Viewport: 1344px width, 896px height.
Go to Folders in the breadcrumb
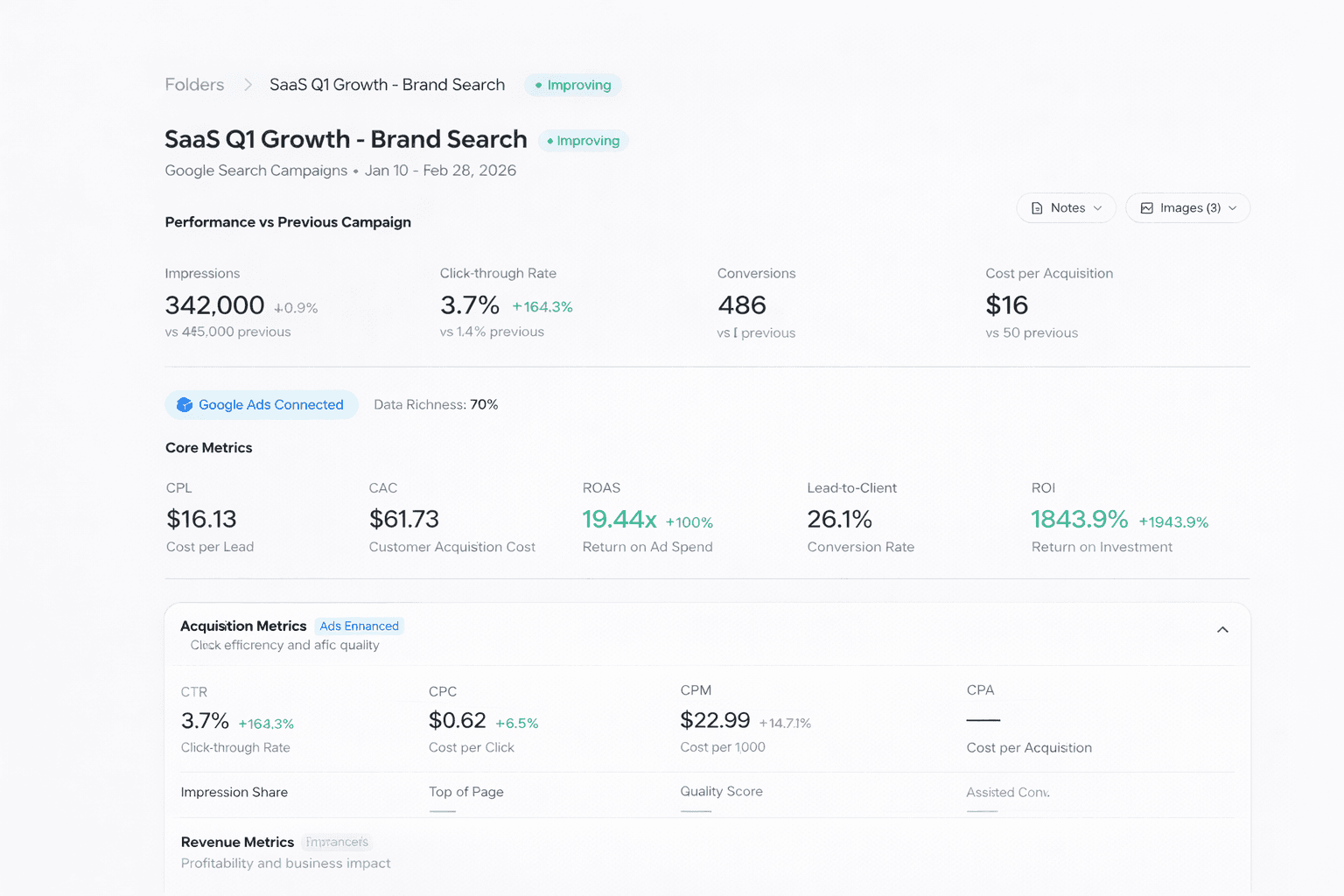[x=194, y=85]
